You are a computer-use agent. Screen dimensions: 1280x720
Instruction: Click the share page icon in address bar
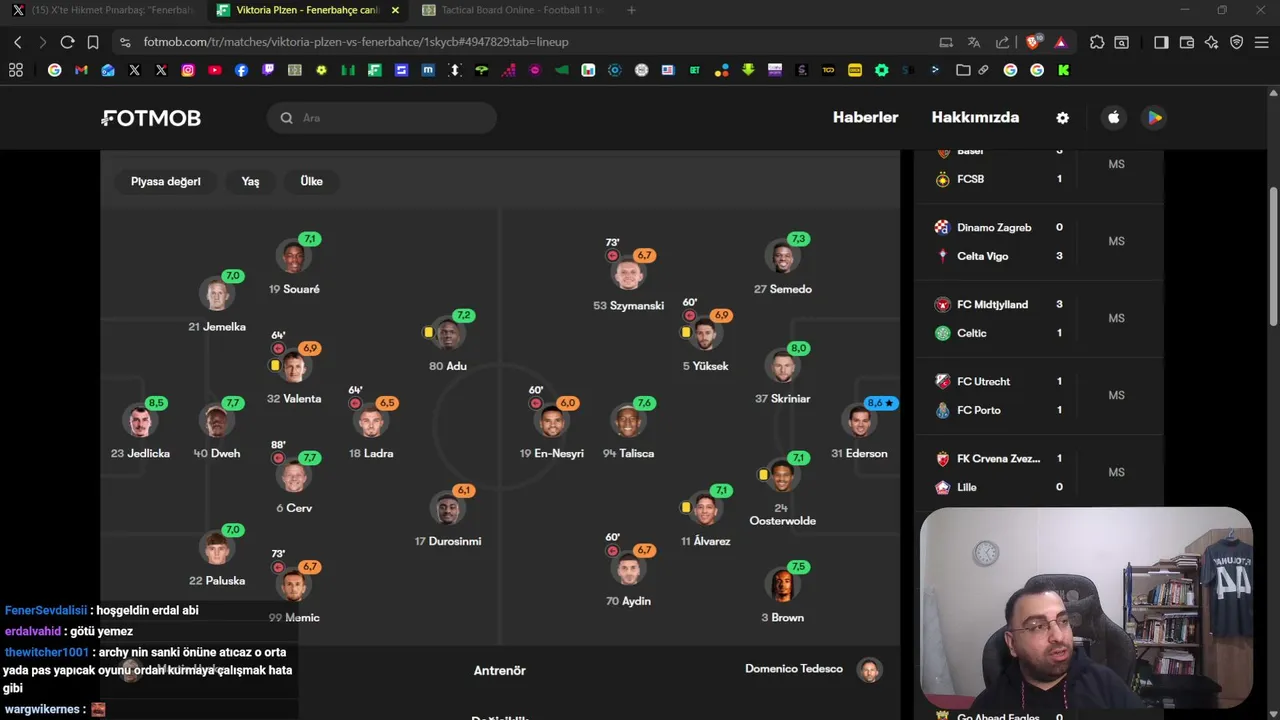click(1002, 42)
